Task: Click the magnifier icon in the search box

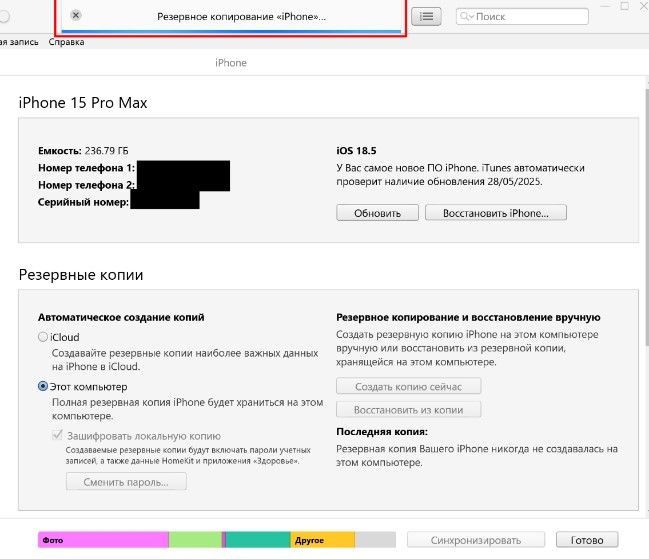Action: click(466, 17)
